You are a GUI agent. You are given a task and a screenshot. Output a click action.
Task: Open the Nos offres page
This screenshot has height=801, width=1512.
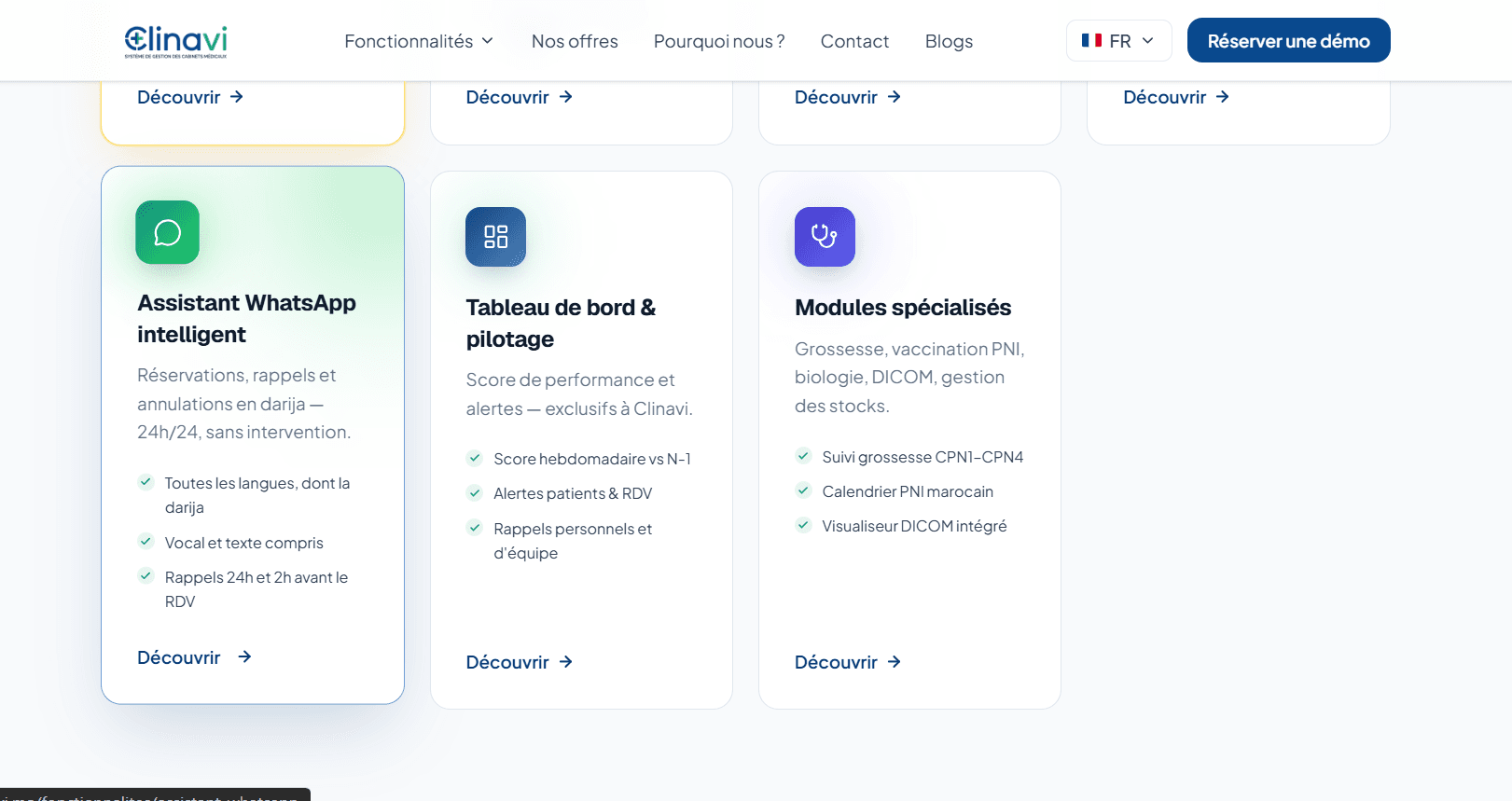click(575, 41)
